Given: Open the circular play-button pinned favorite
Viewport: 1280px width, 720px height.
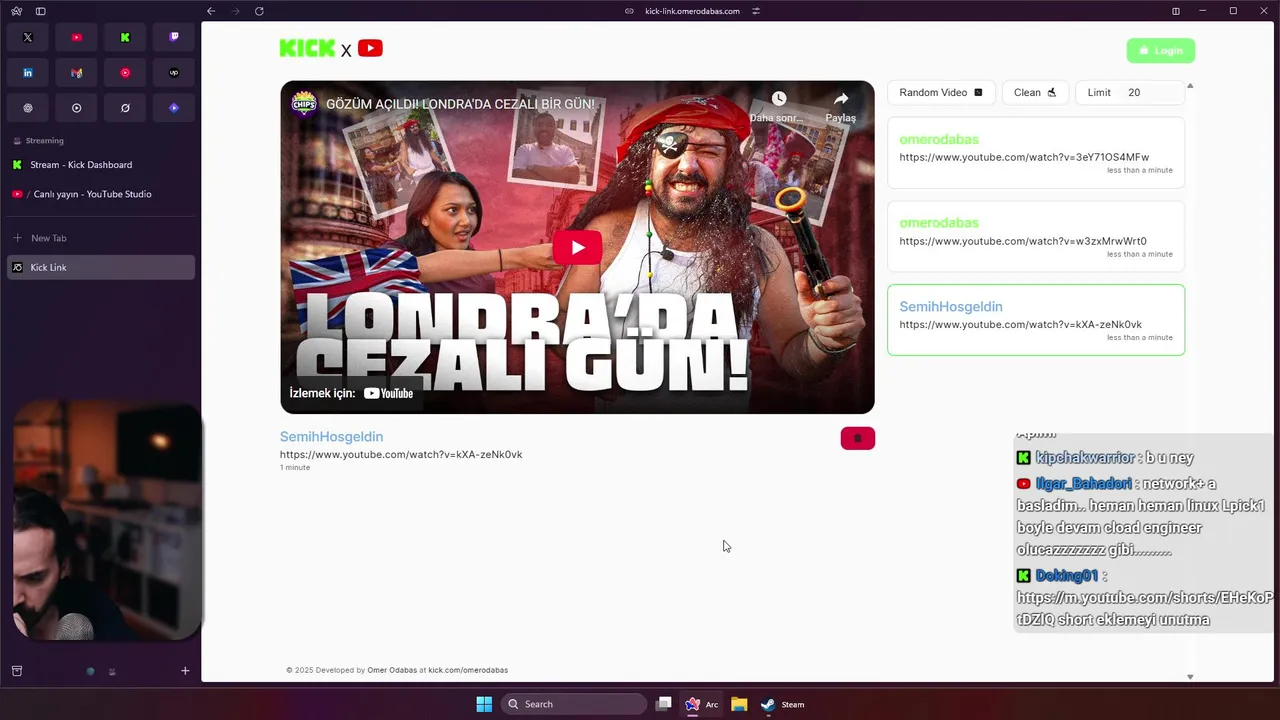Looking at the screenshot, I should (76, 108).
